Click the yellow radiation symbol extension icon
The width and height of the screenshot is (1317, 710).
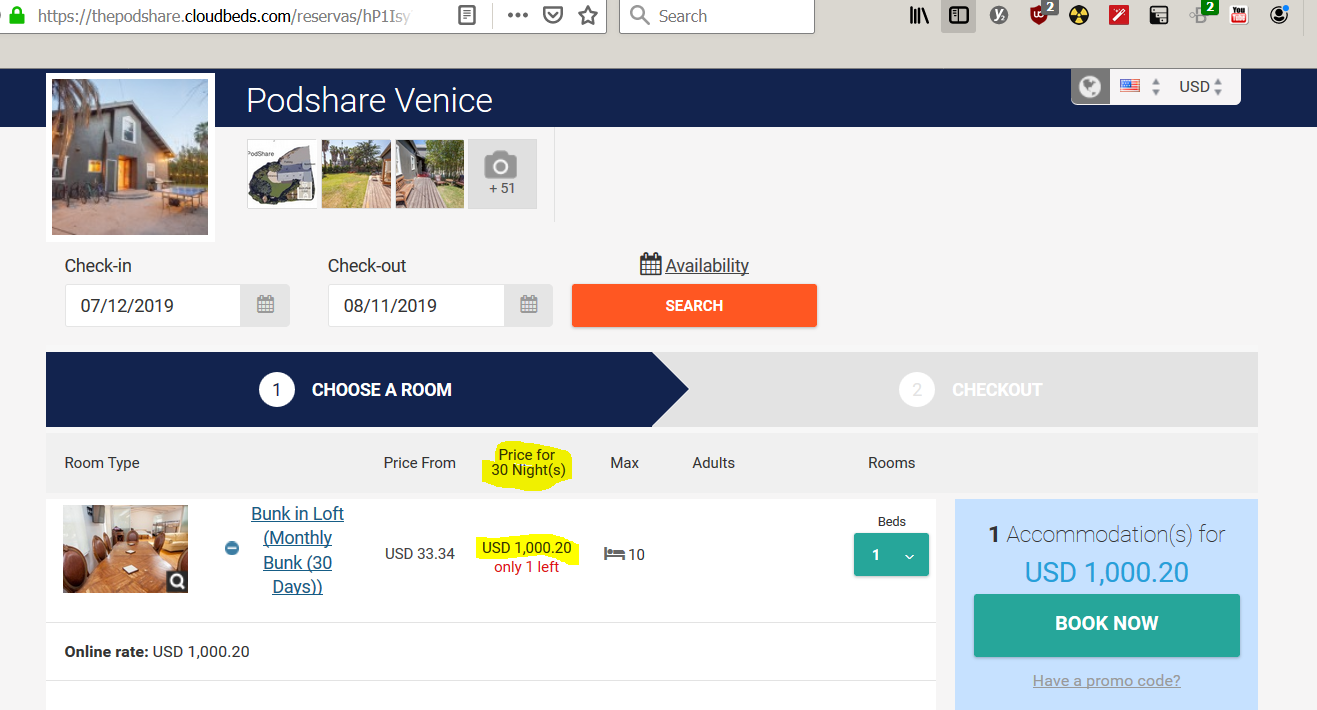pyautogui.click(x=1078, y=15)
